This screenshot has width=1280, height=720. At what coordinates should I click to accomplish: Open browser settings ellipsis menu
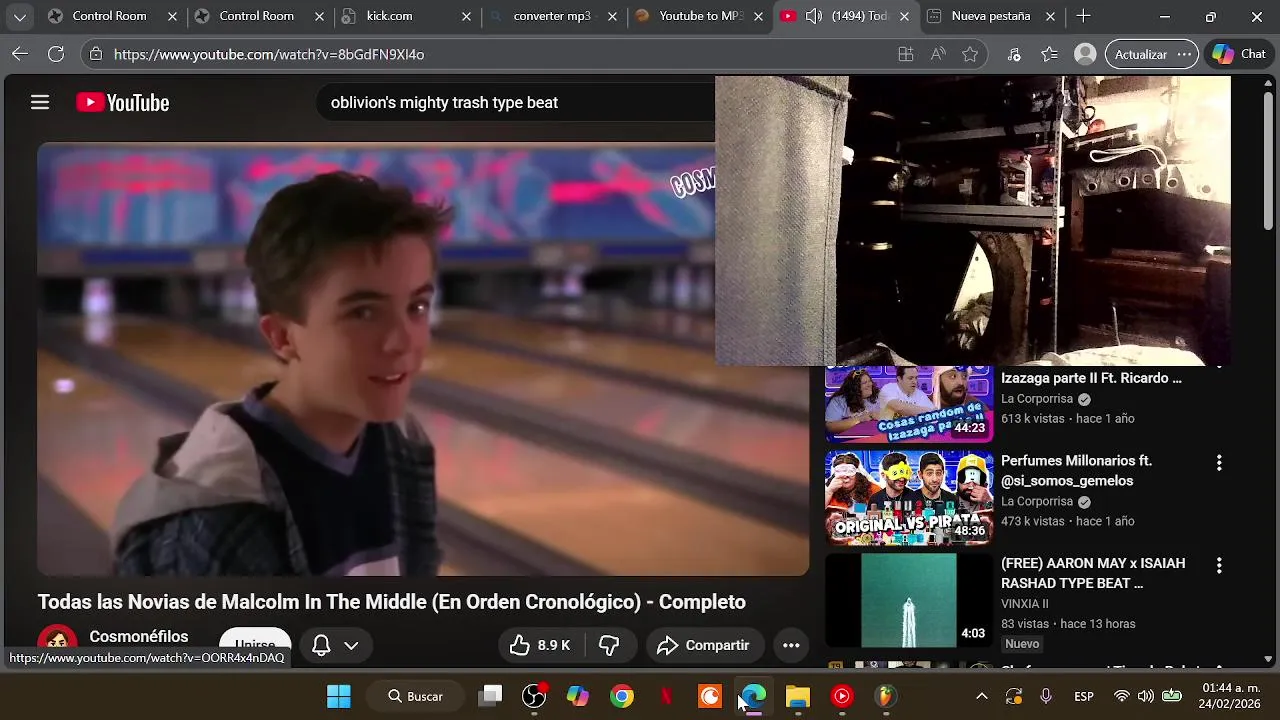(1184, 54)
